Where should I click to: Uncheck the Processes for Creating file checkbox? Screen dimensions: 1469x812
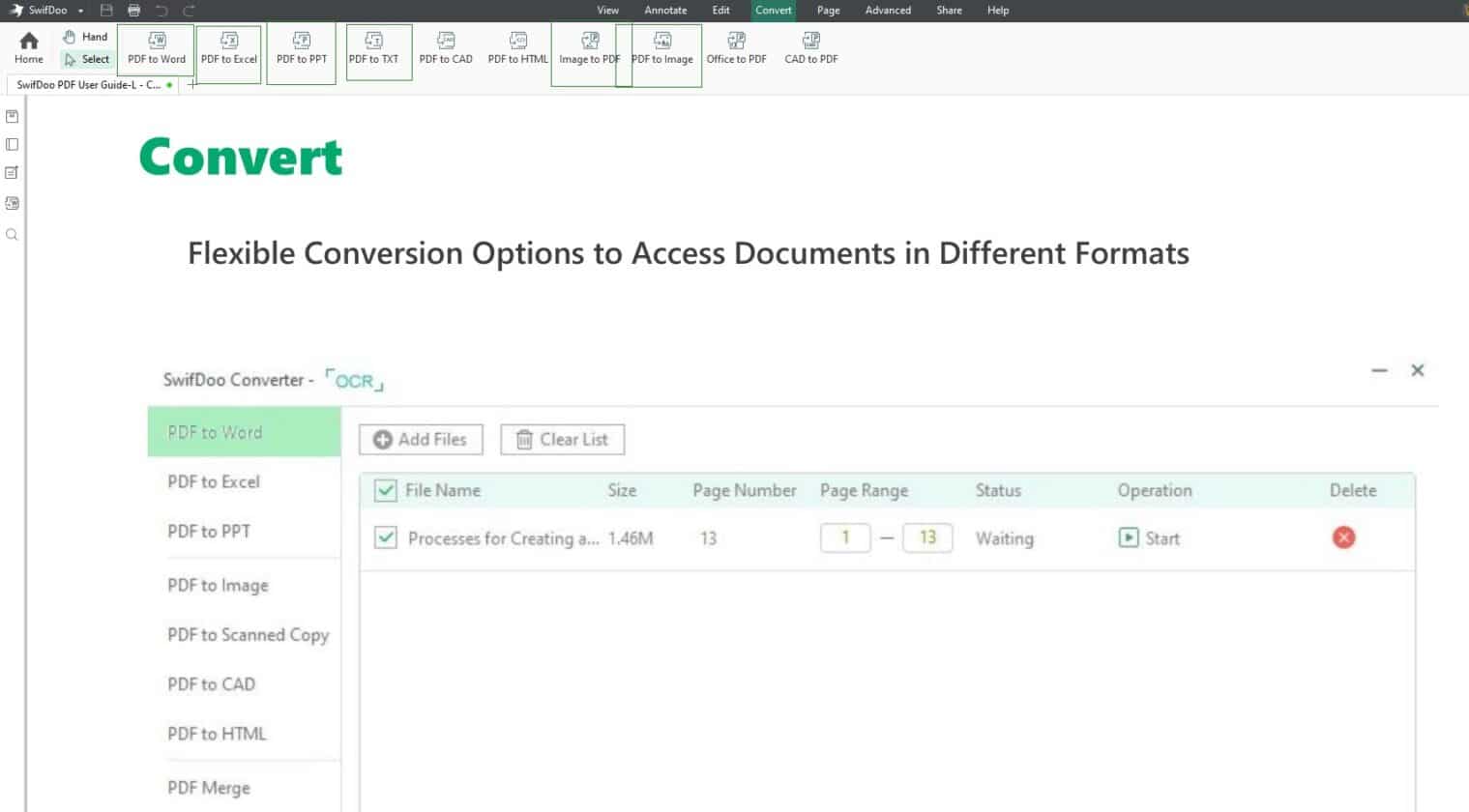click(384, 538)
